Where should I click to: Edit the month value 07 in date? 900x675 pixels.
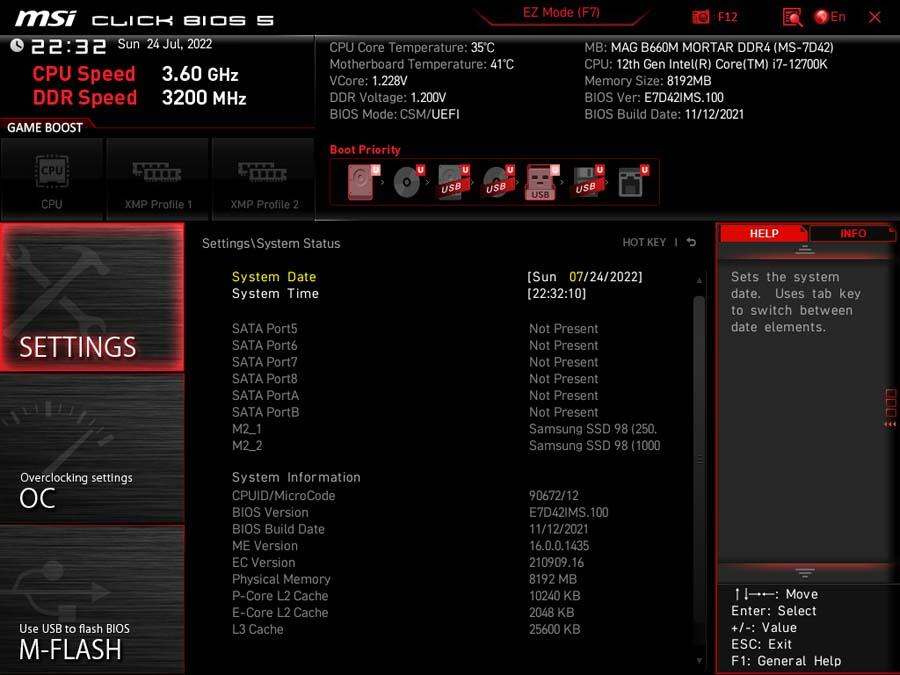[576, 277]
